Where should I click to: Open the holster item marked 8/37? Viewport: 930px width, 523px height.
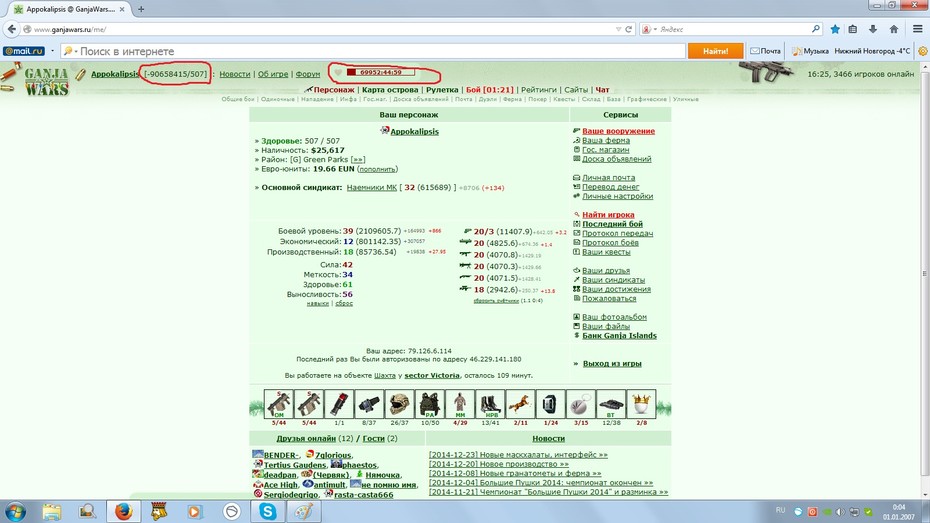pos(369,404)
